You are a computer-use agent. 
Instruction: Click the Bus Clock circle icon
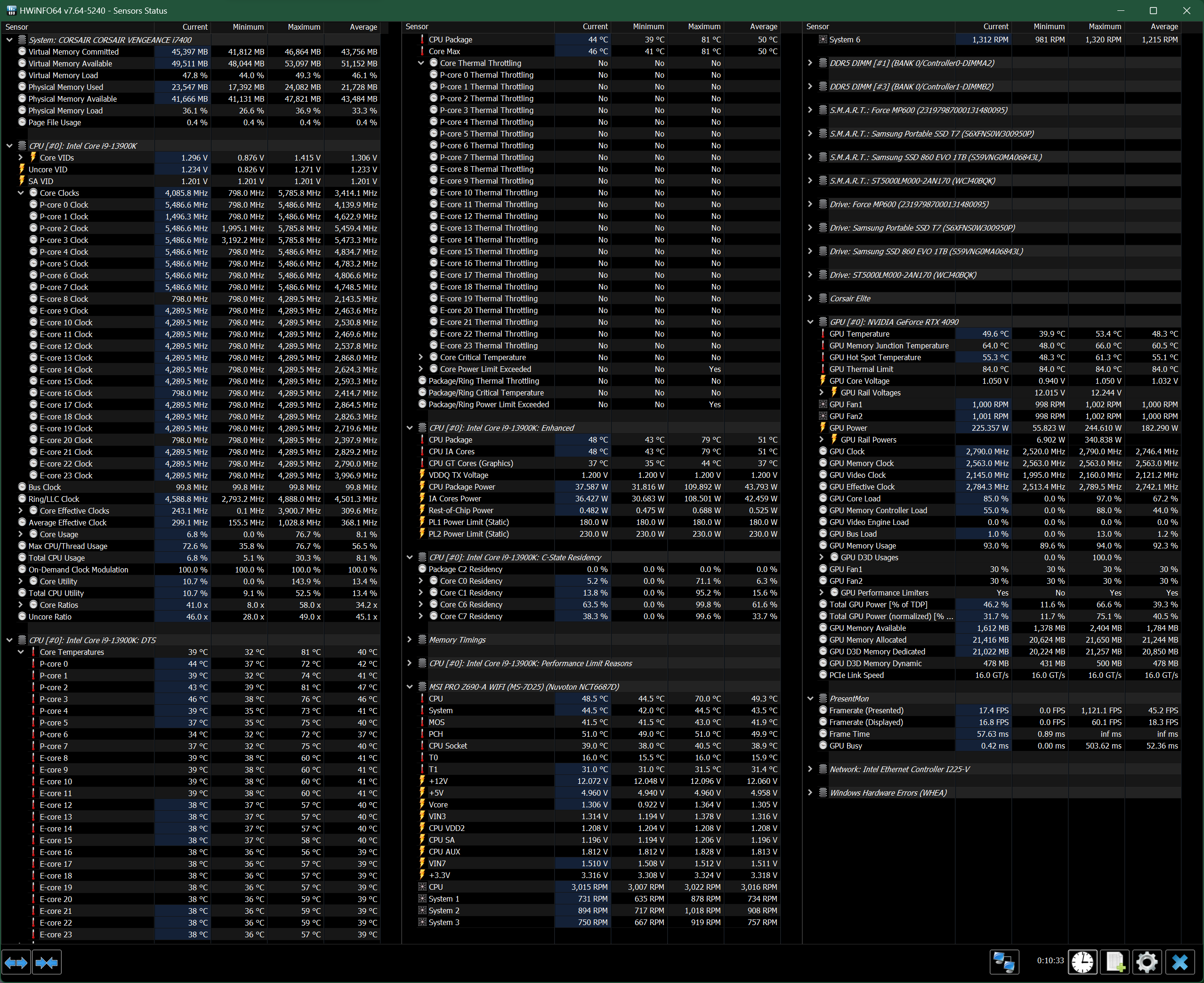point(22,487)
